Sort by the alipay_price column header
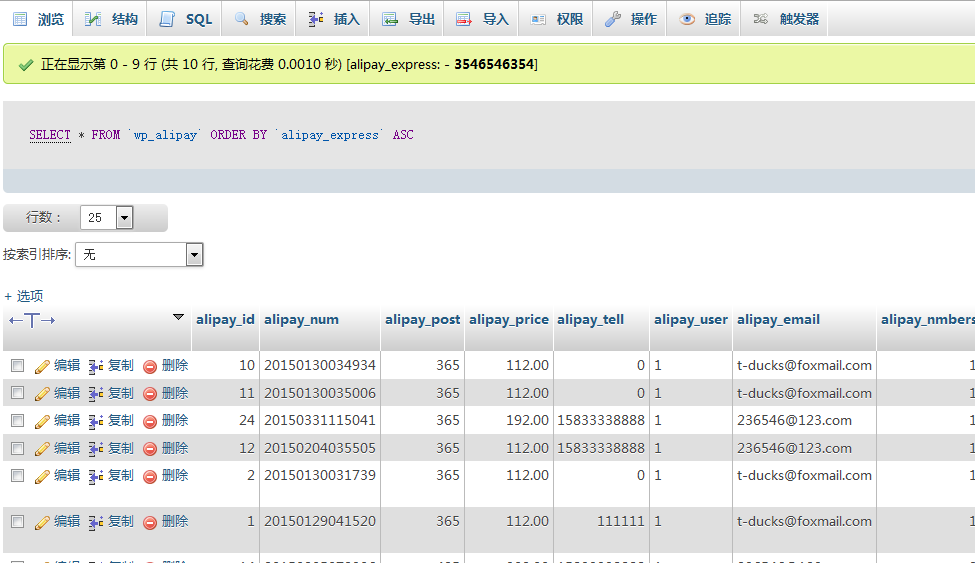 (508, 320)
